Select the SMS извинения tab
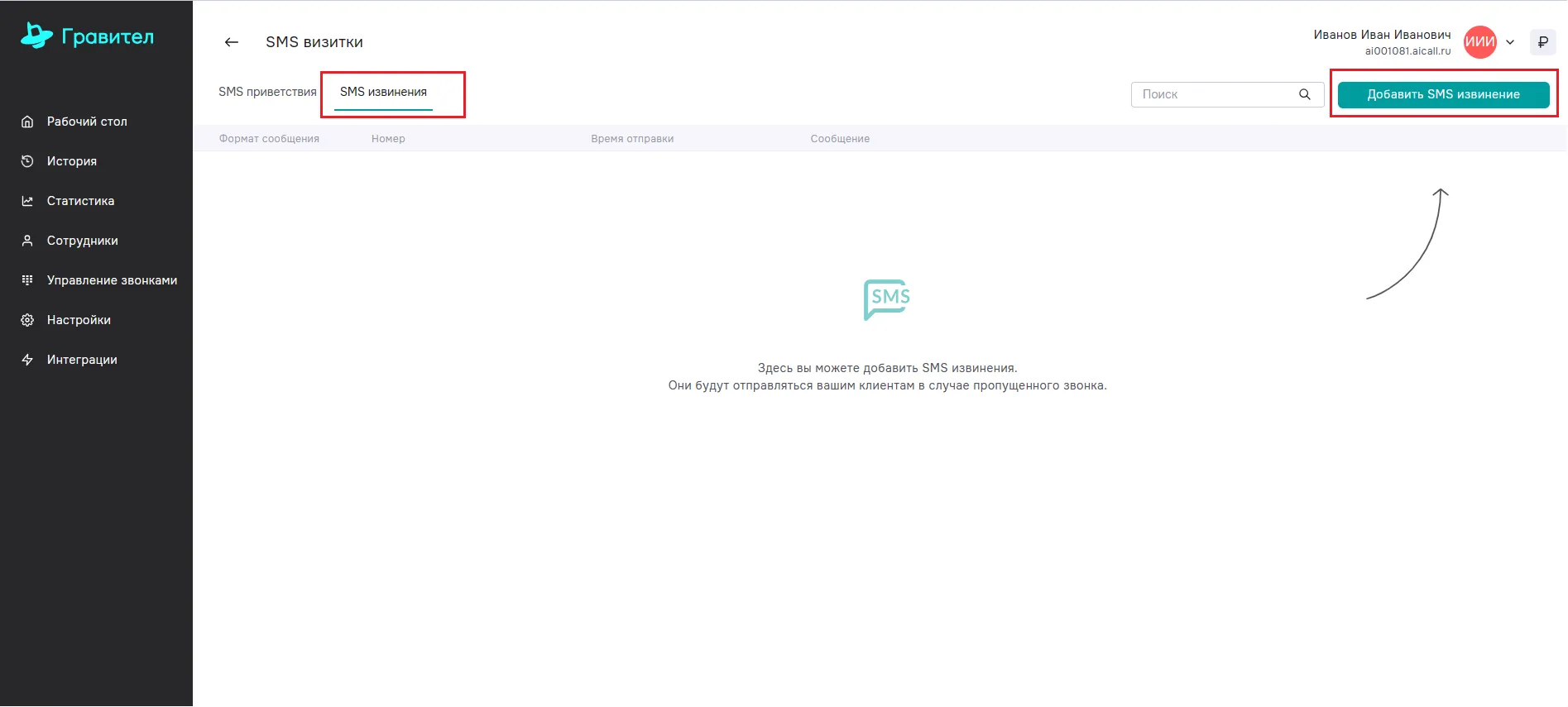Viewport: 1568px width, 707px height. point(383,92)
